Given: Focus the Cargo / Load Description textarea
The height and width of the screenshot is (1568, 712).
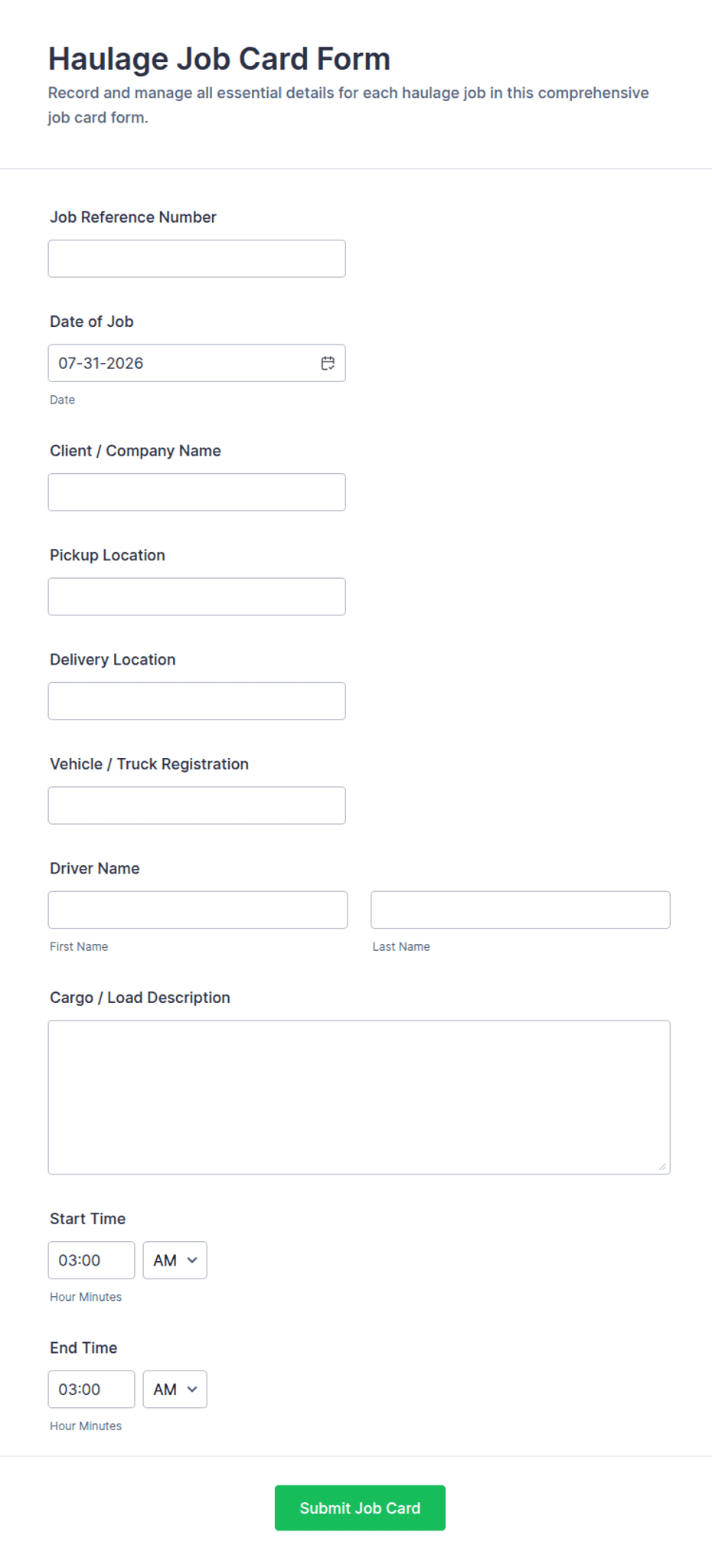Looking at the screenshot, I should click(x=359, y=1097).
